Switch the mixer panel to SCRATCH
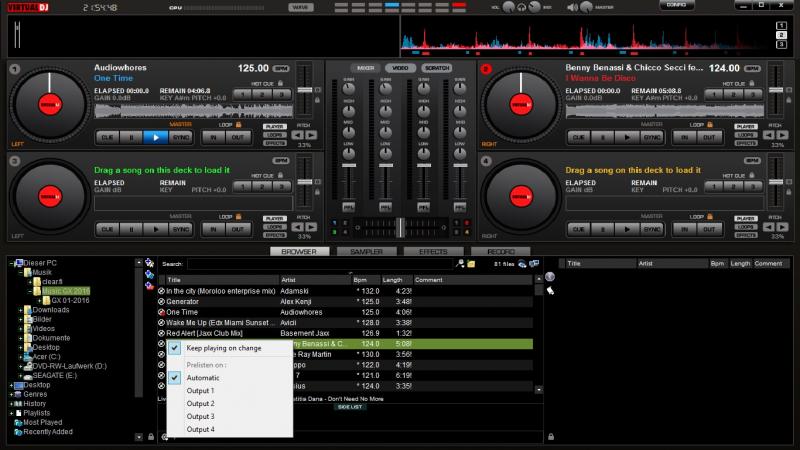Viewport: 800px width, 450px height. pos(437,68)
